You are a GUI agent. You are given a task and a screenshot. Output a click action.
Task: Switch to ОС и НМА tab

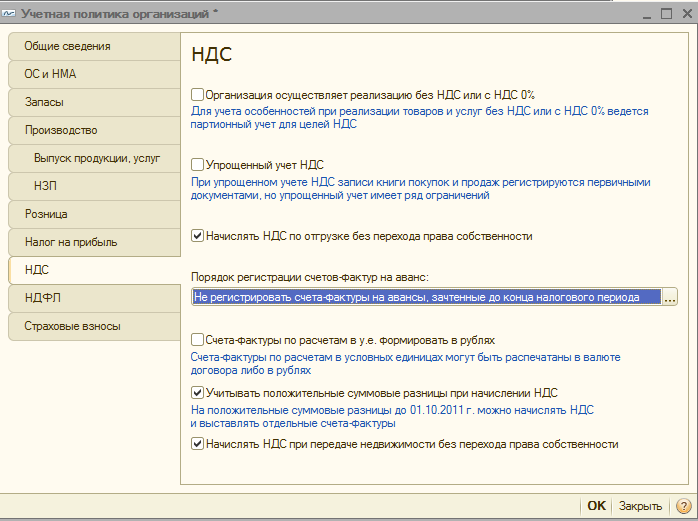(94, 74)
